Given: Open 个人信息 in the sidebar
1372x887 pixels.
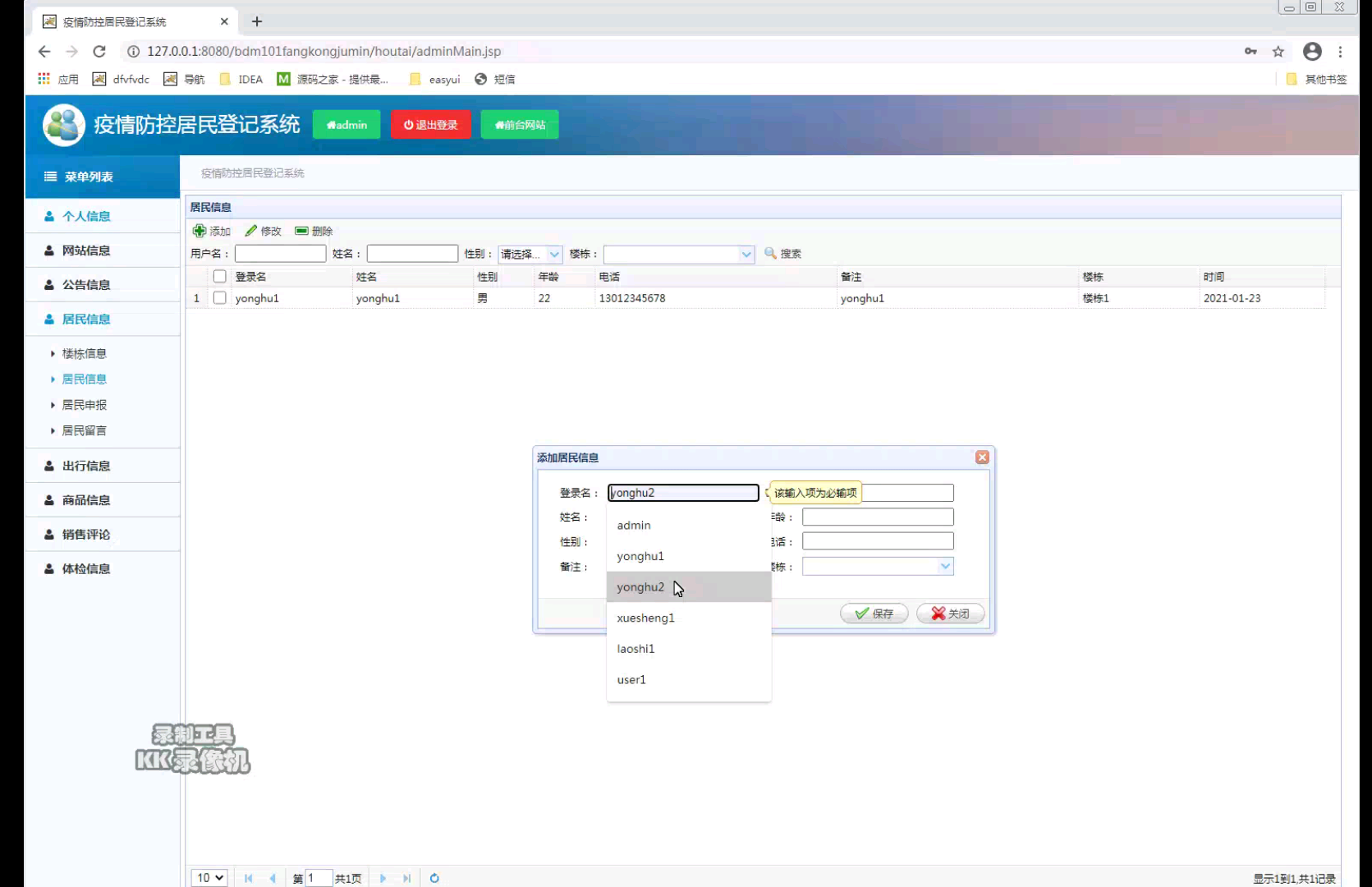Looking at the screenshot, I should (103, 216).
